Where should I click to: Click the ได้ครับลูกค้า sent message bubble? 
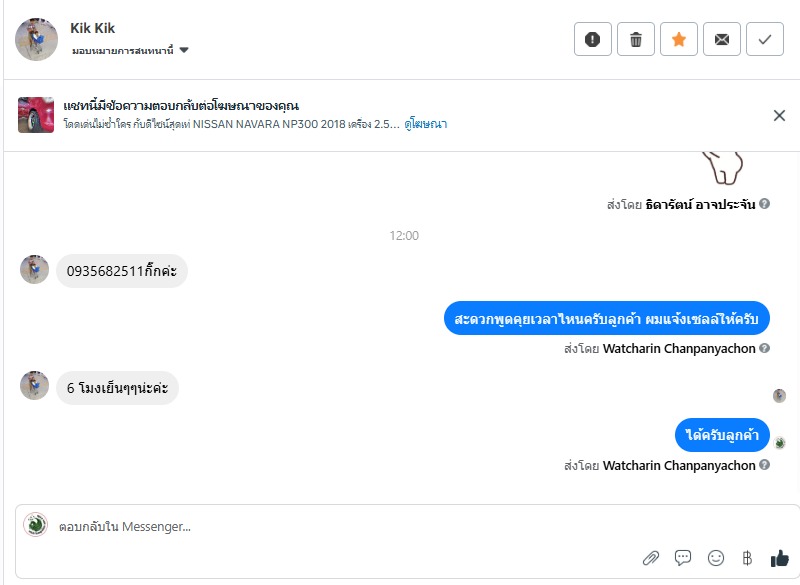click(x=722, y=435)
